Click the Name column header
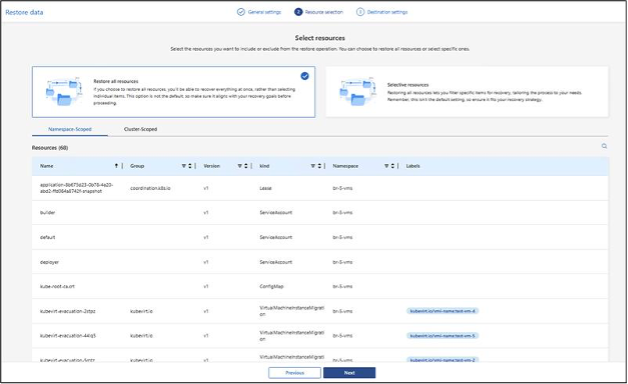The image size is (628, 384). (46, 166)
